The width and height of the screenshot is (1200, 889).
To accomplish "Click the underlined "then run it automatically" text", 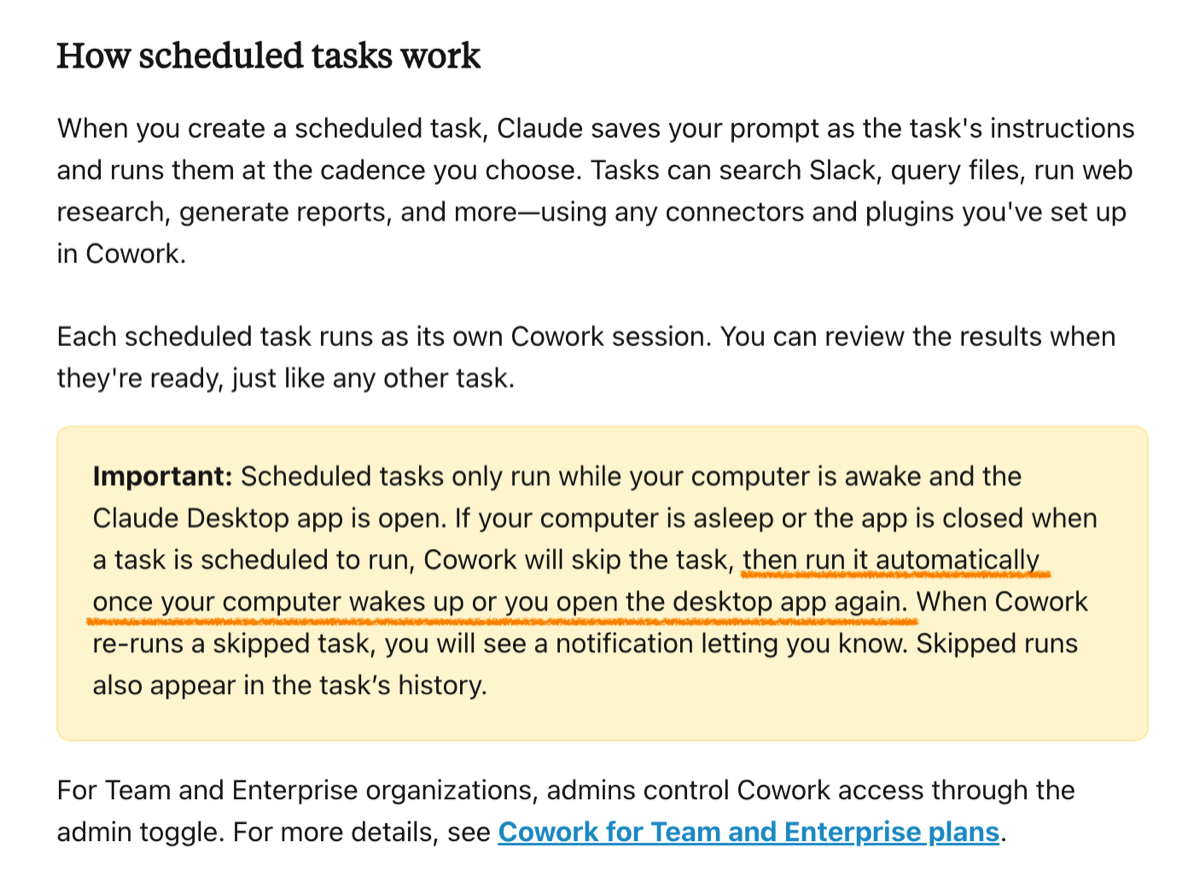I will [890, 560].
